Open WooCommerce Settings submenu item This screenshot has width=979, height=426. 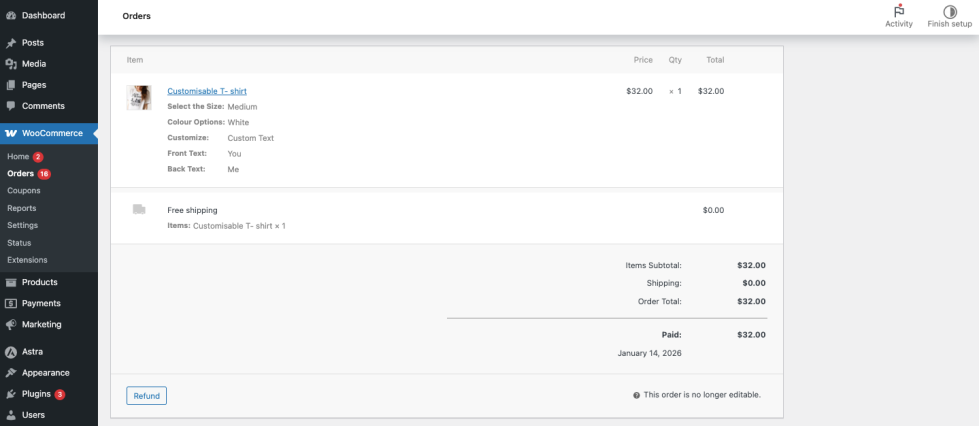coord(22,225)
